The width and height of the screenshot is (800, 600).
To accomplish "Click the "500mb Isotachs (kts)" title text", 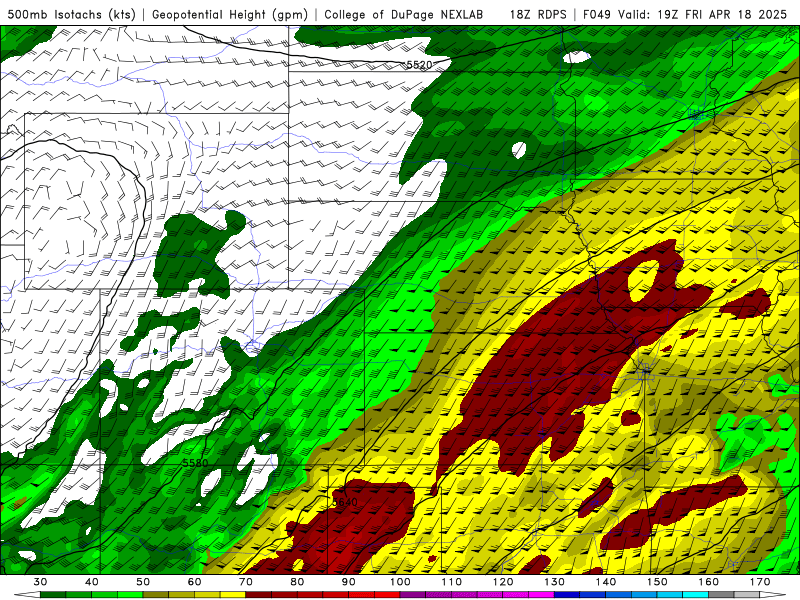I will coord(71,14).
